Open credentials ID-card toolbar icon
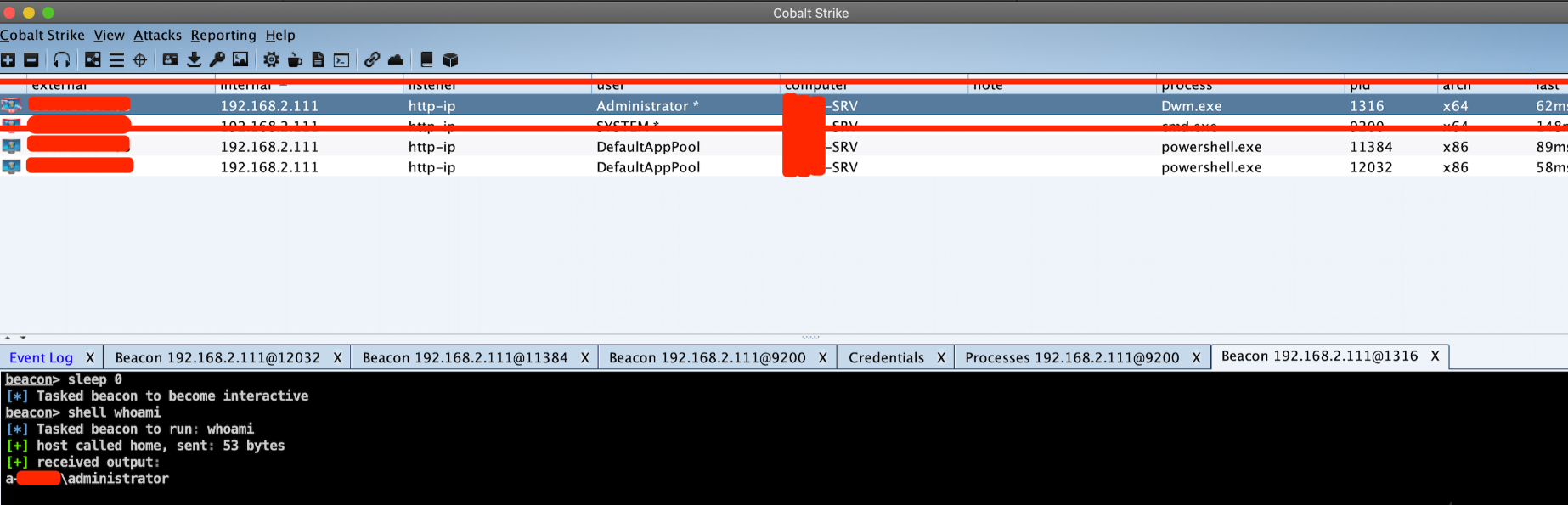This screenshot has width=1568, height=505. coord(171,59)
